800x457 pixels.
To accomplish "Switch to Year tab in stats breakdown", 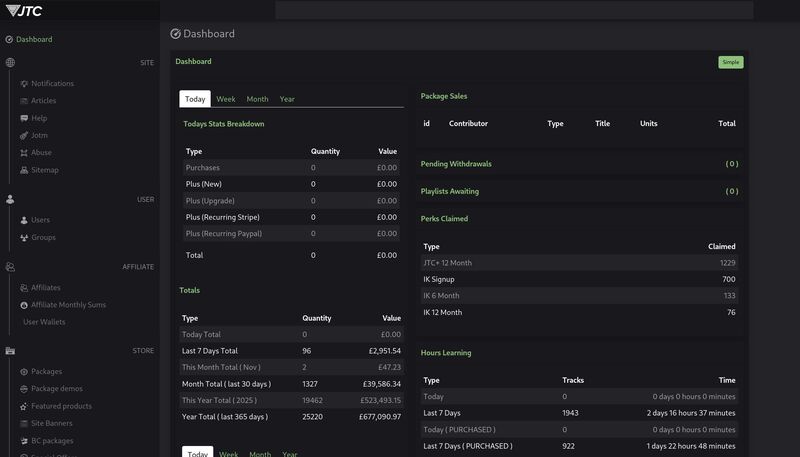I will click(287, 99).
